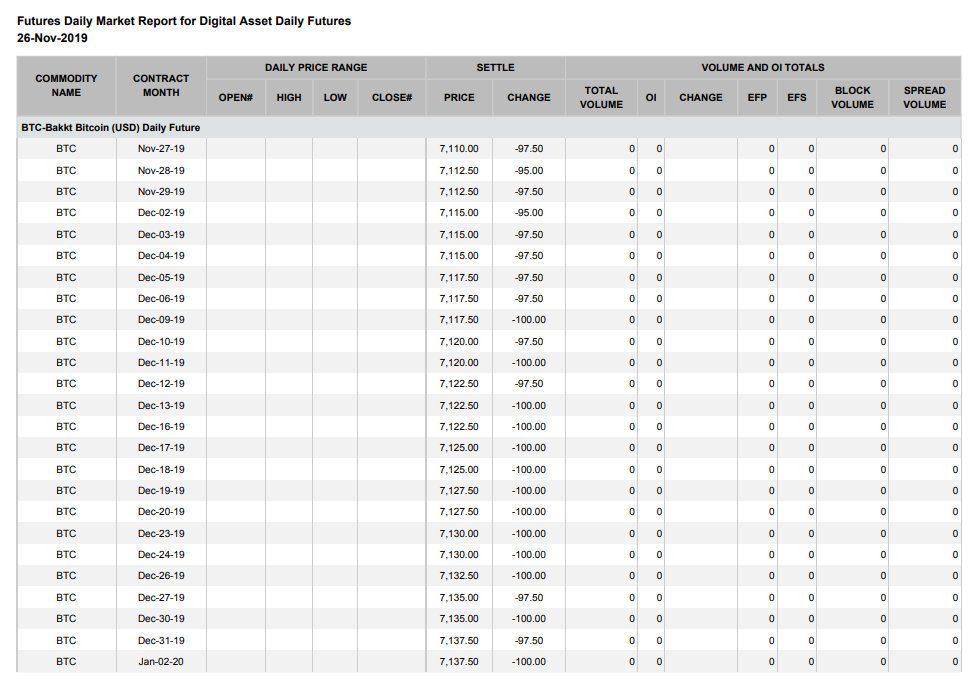Click block volume in Dec-05-19 row

(x=883, y=277)
